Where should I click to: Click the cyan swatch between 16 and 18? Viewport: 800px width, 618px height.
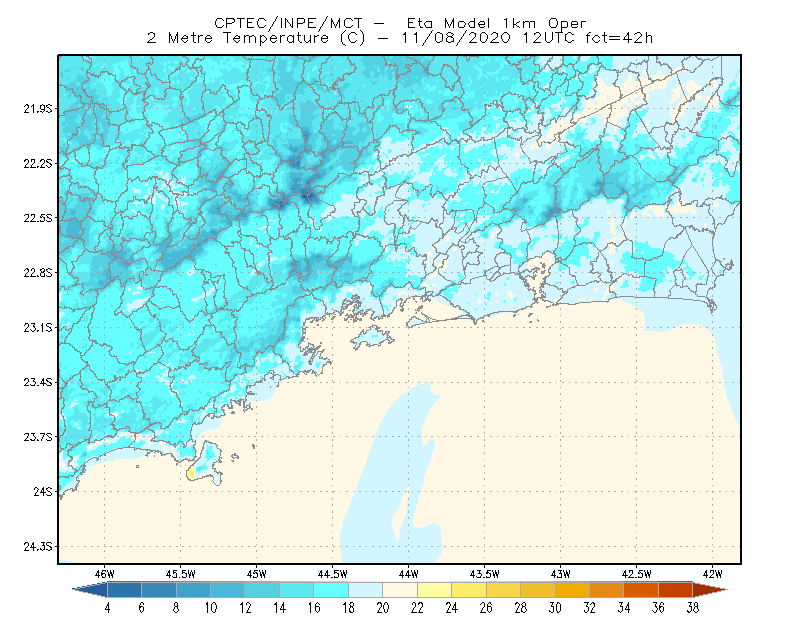click(331, 590)
